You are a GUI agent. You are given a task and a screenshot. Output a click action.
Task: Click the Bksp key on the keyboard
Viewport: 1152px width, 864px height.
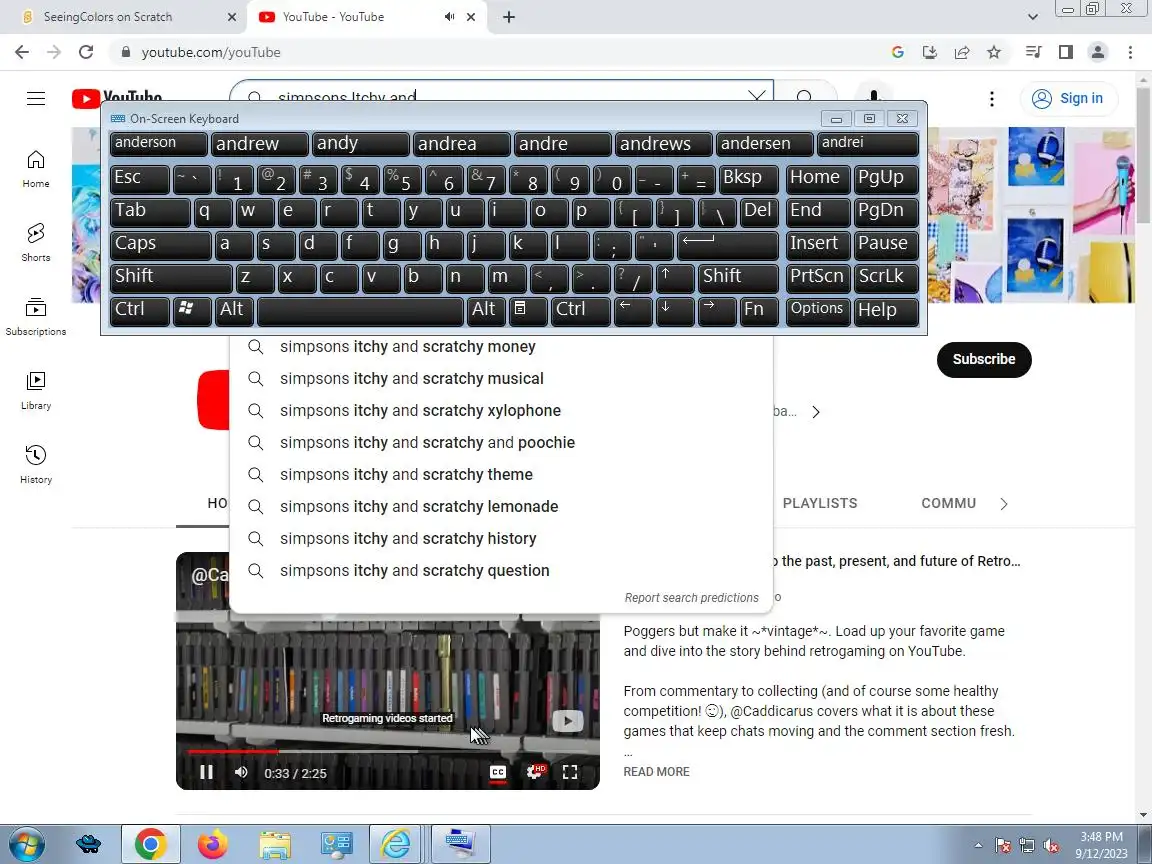749,179
